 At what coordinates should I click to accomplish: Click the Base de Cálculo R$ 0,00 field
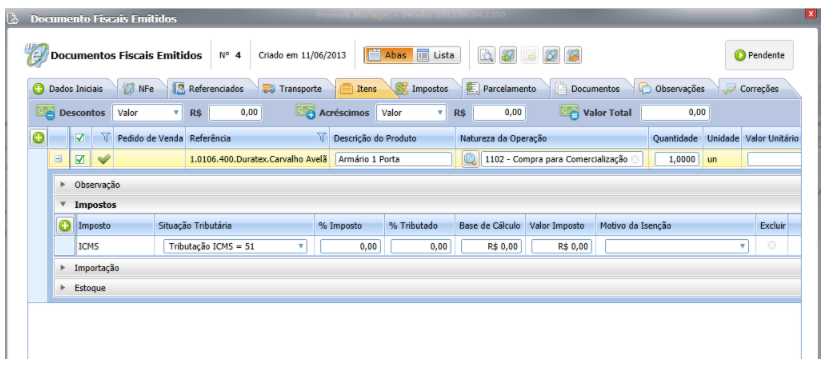point(491,246)
